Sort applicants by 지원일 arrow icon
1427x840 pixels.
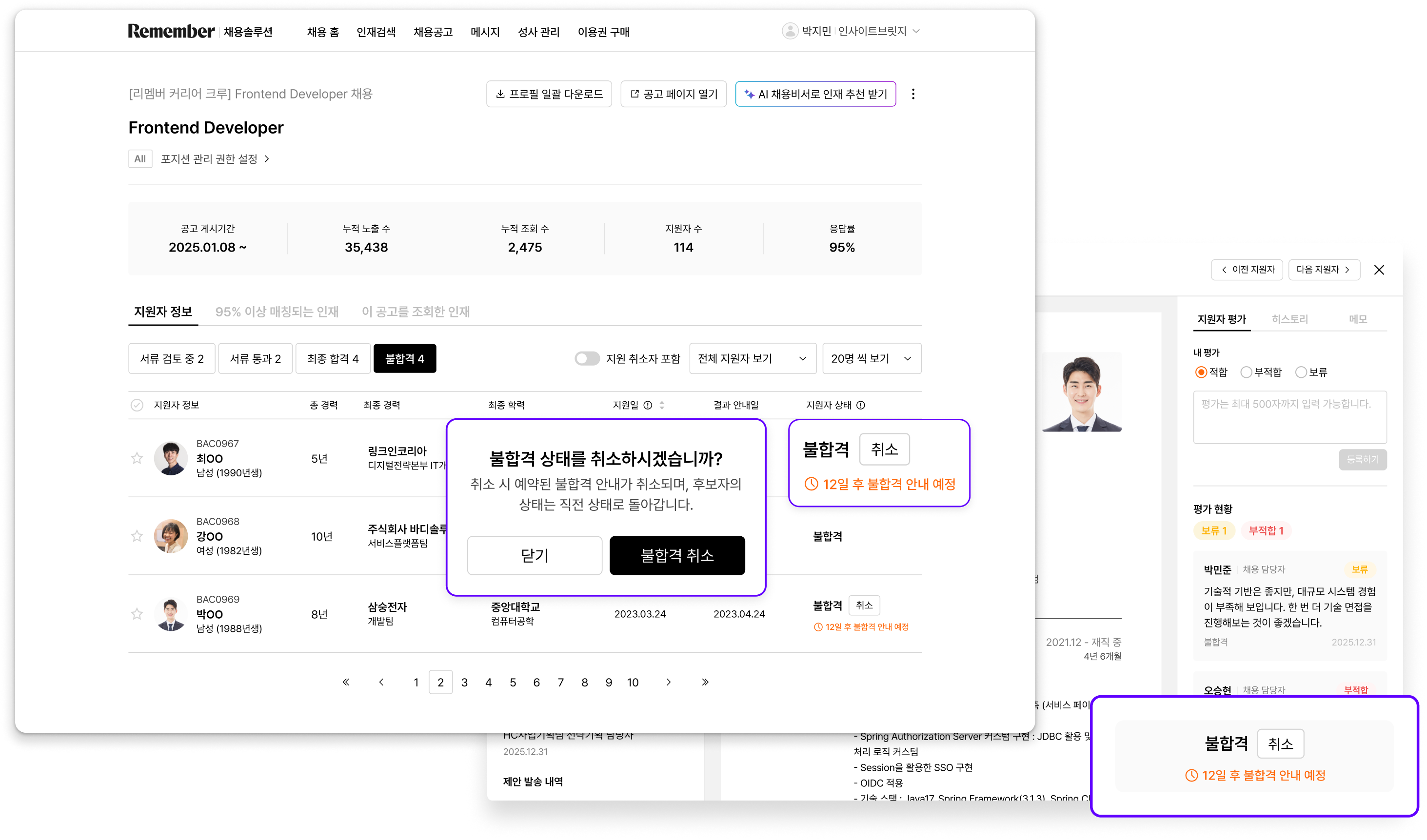point(661,405)
